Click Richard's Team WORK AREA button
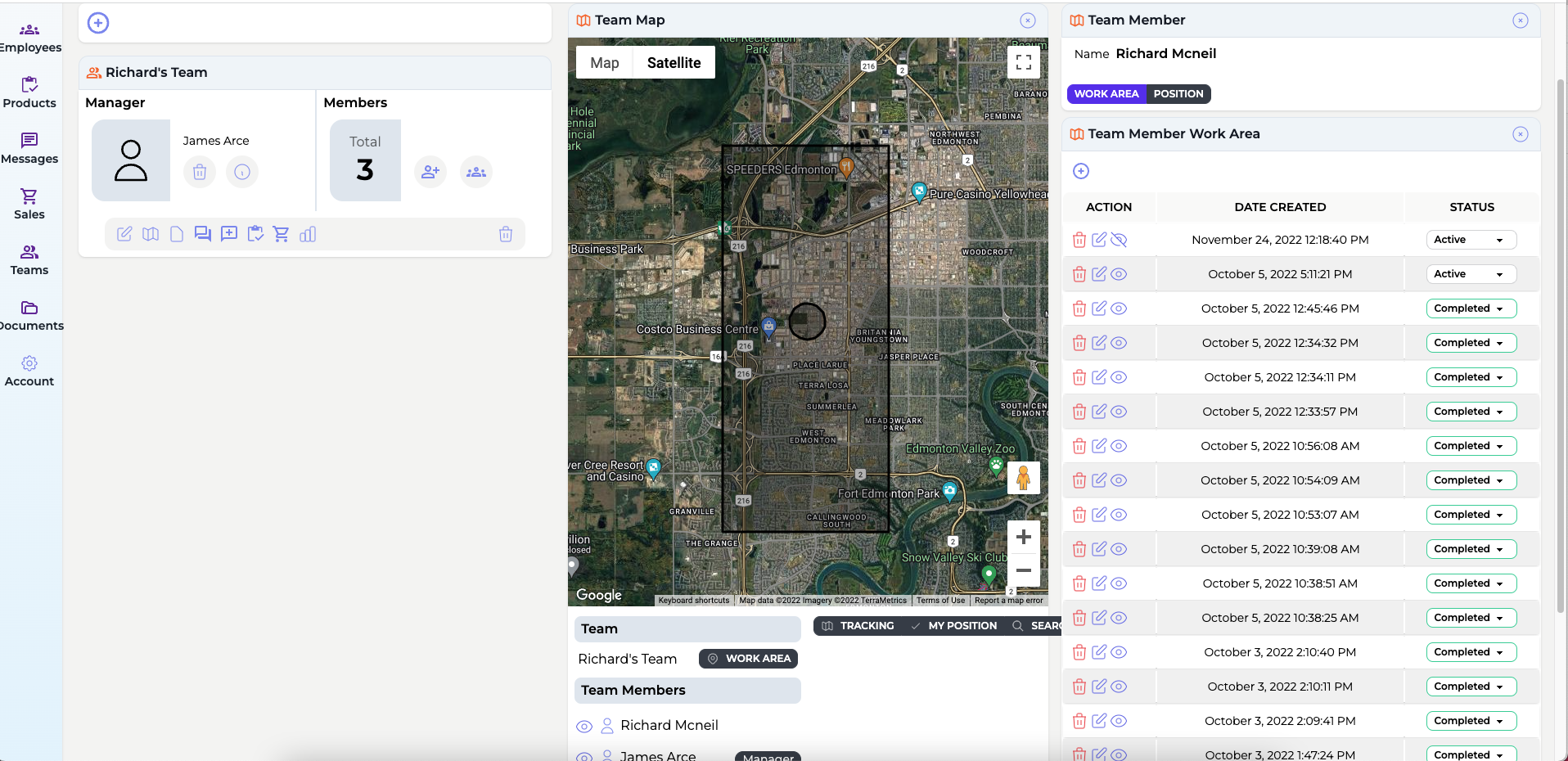Screen dimensions: 1568x761 [x=749, y=659]
